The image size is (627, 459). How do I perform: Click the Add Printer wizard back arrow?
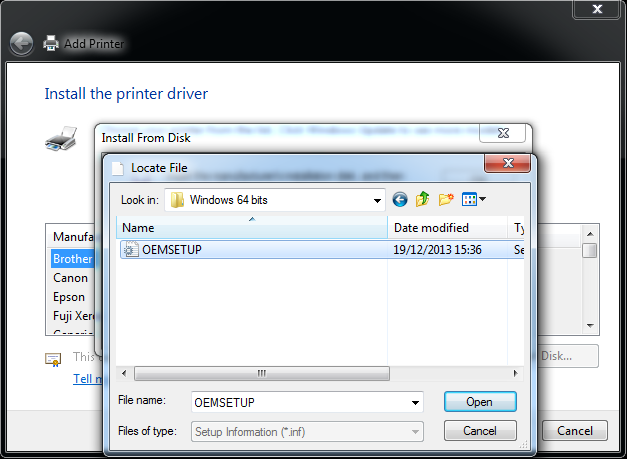[21, 43]
